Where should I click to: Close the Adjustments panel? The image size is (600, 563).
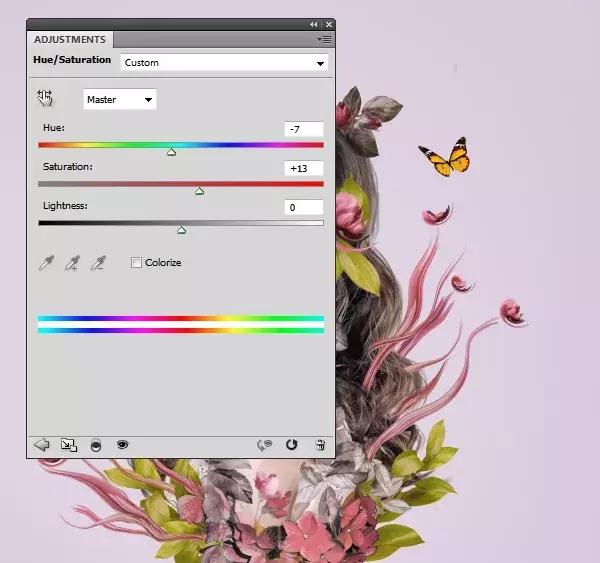click(x=329, y=24)
